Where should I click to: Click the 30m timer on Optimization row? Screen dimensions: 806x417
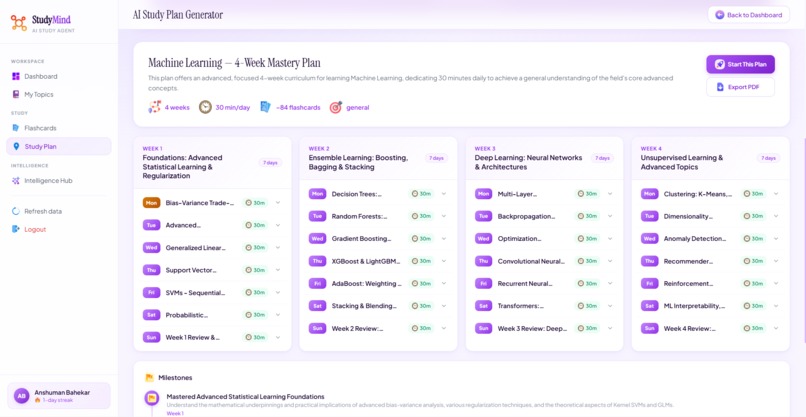tap(587, 239)
